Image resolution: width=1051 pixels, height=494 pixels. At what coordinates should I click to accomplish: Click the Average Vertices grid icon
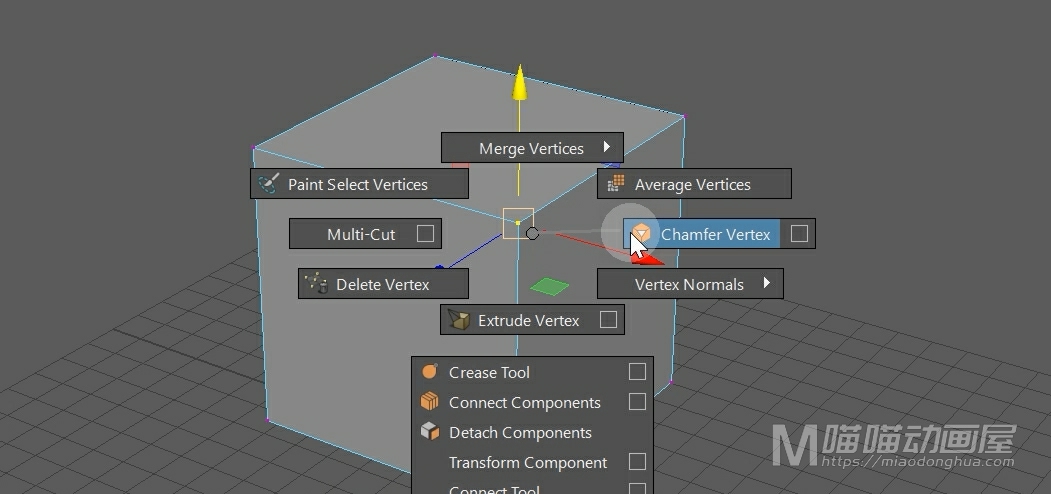(x=616, y=184)
